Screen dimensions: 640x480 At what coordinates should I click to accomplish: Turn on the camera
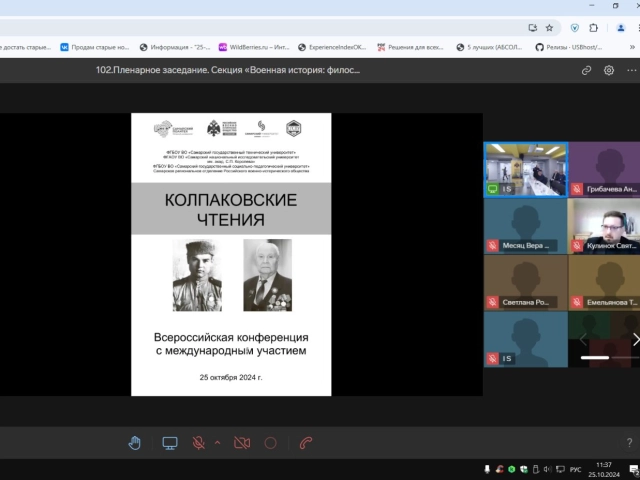coord(242,443)
